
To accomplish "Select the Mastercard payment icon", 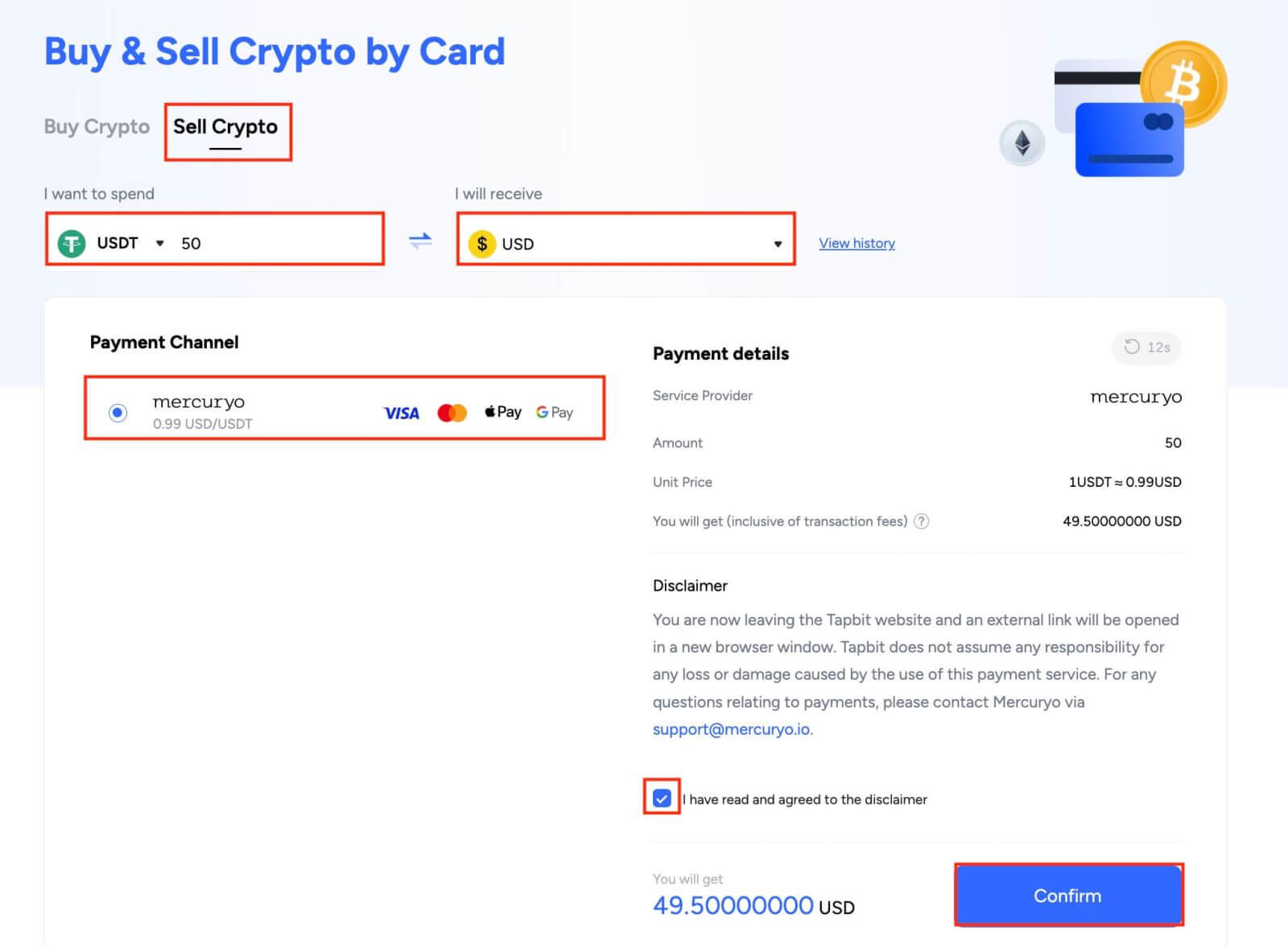I will 452,412.
